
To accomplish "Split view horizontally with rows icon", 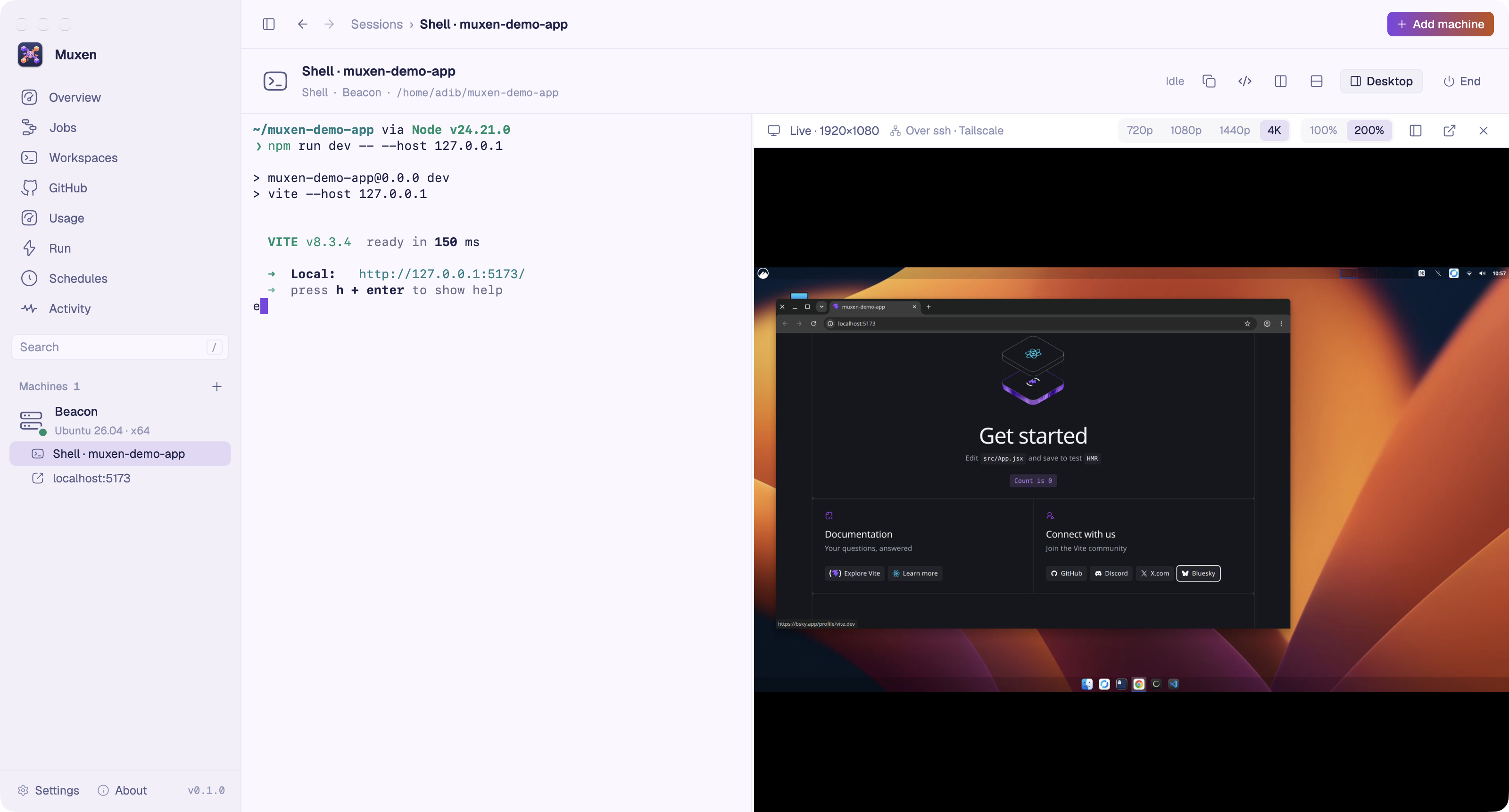I will click(1316, 81).
